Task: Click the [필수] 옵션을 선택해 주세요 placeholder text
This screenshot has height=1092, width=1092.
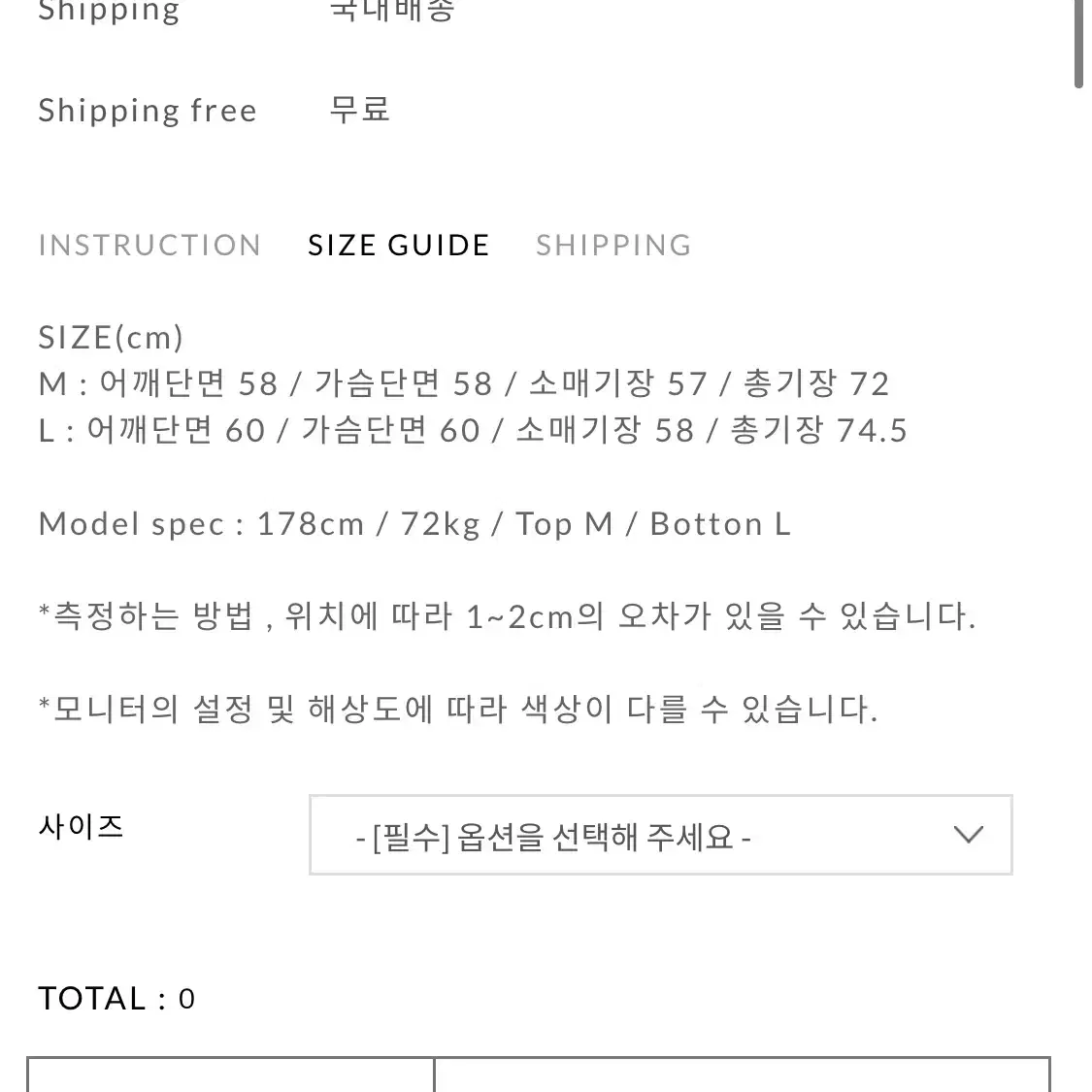Action: [553, 837]
